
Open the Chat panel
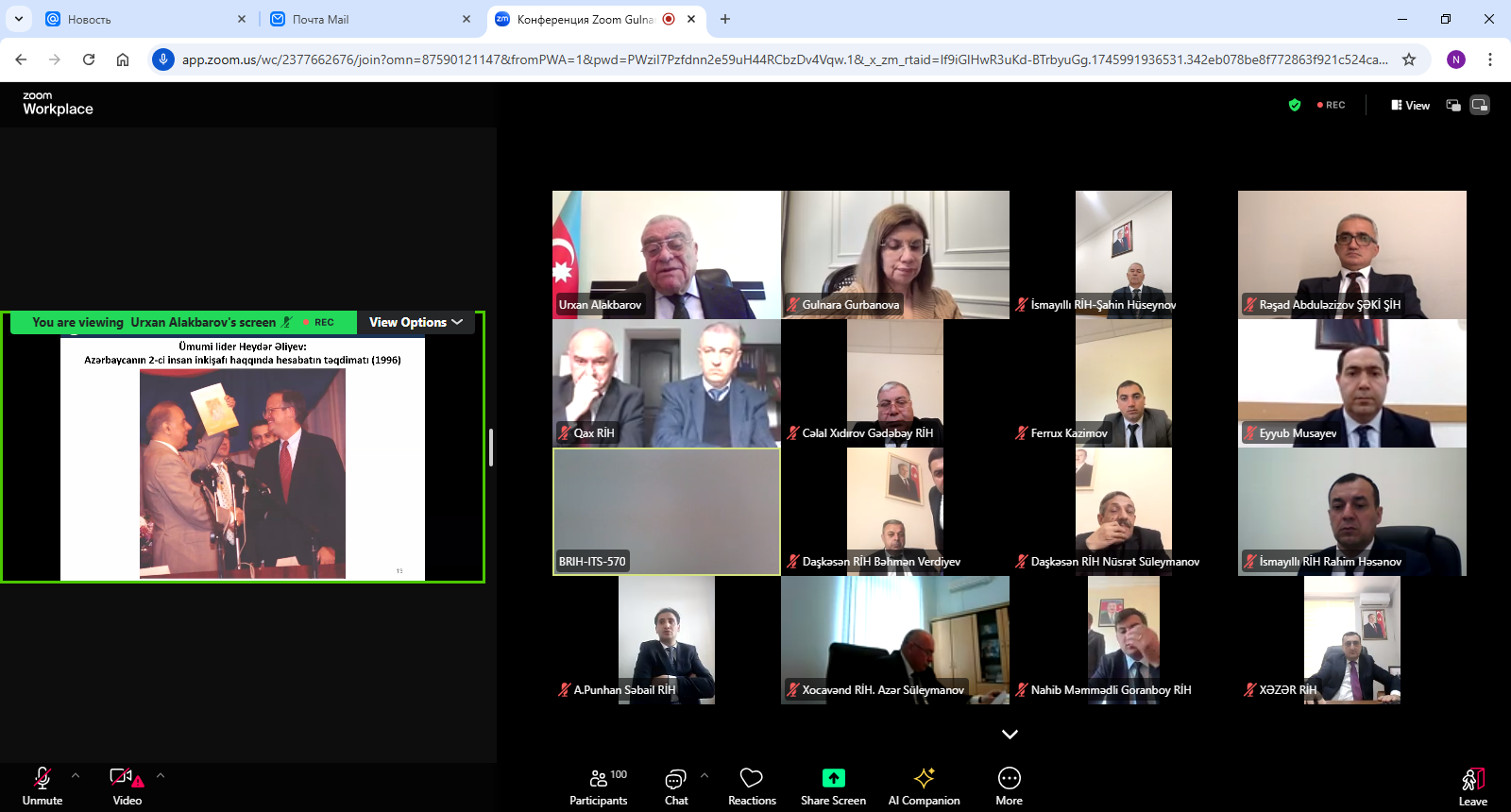pos(676,787)
